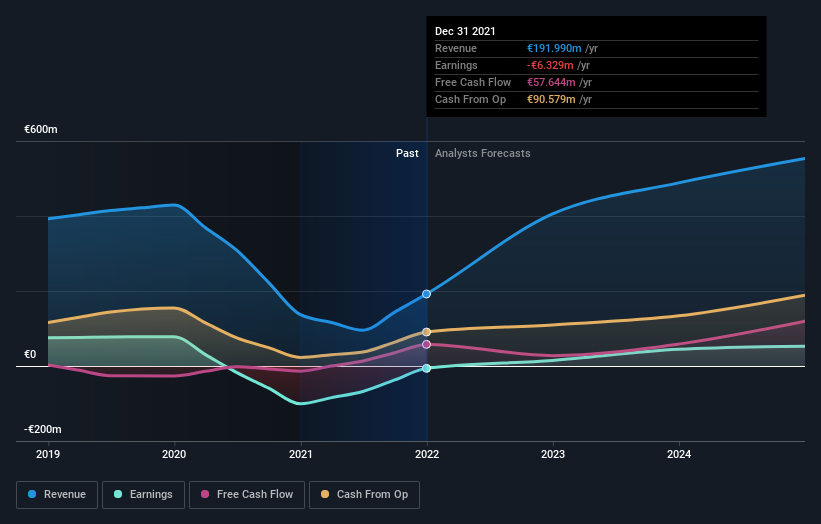The image size is (821, 524).
Task: Click the Analysts Forecasts label
Action: click(x=483, y=153)
